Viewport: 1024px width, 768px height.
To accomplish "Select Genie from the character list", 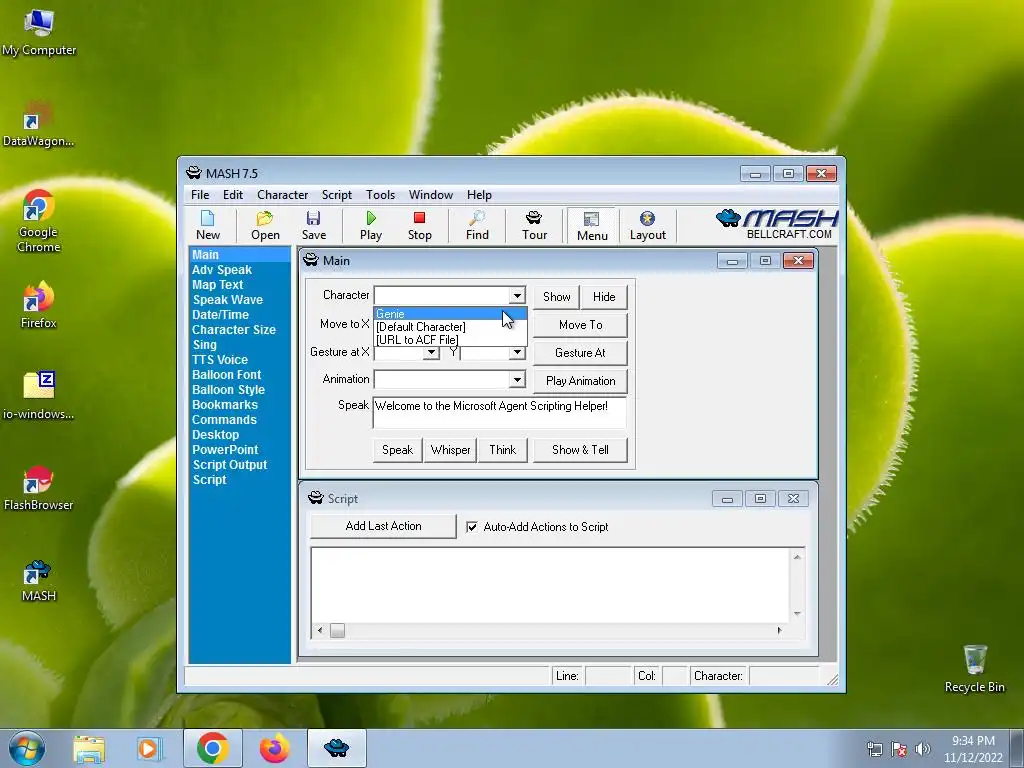I will 450,313.
